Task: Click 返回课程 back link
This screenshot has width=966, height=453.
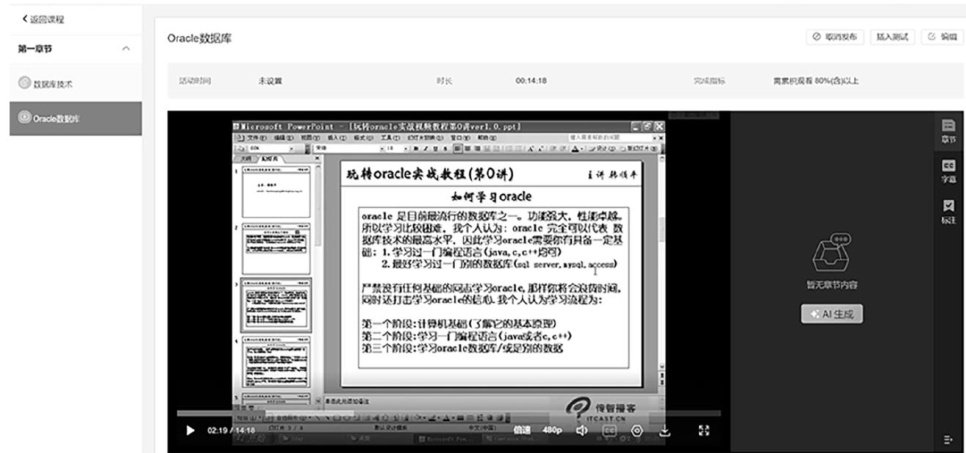Action: (41, 19)
